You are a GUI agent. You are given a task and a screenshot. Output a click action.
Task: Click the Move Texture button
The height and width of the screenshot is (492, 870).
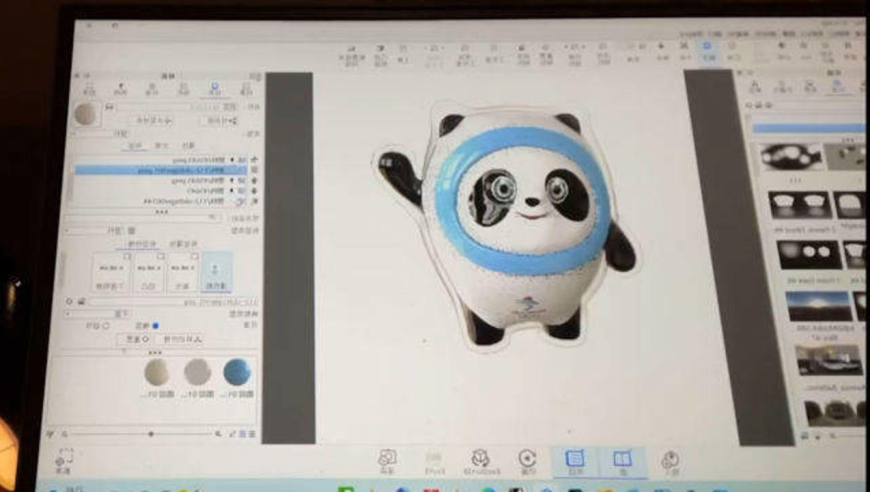[x=182, y=338]
